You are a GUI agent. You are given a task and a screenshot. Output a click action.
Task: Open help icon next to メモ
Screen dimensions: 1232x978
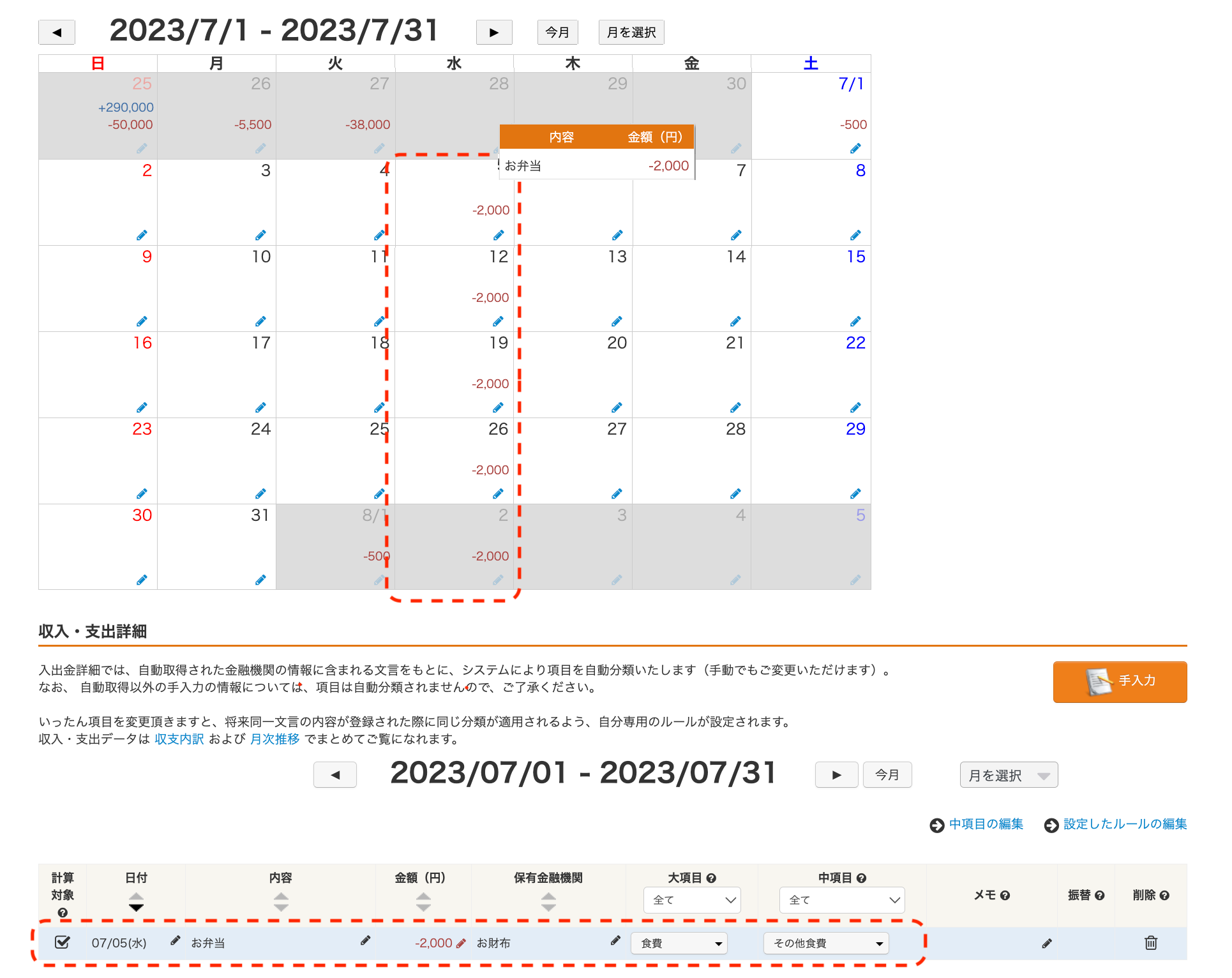(1005, 896)
